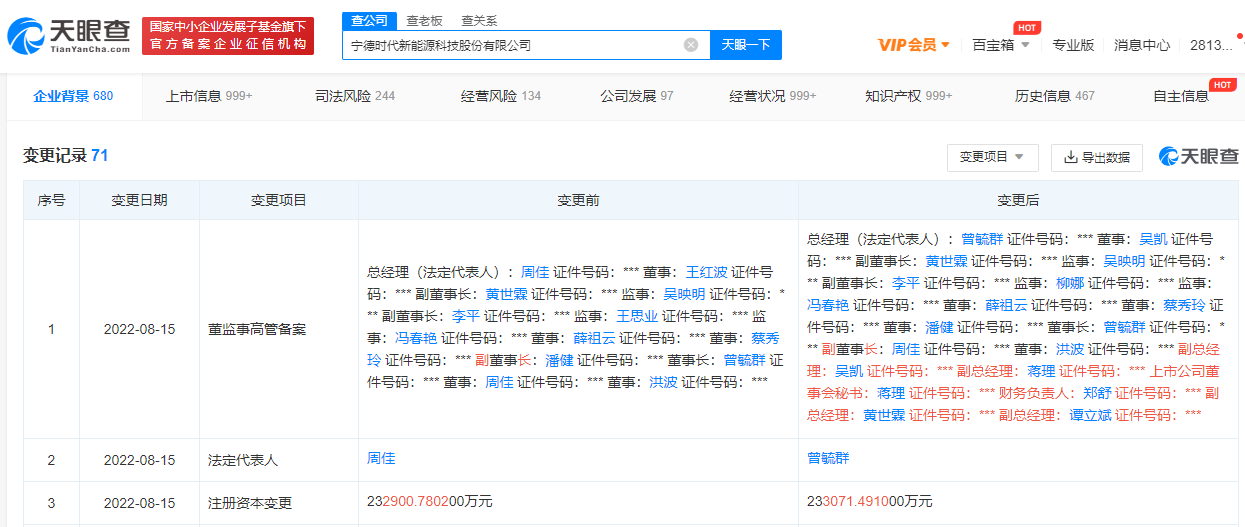Select the 司法风险 244 tab

pos(355,96)
